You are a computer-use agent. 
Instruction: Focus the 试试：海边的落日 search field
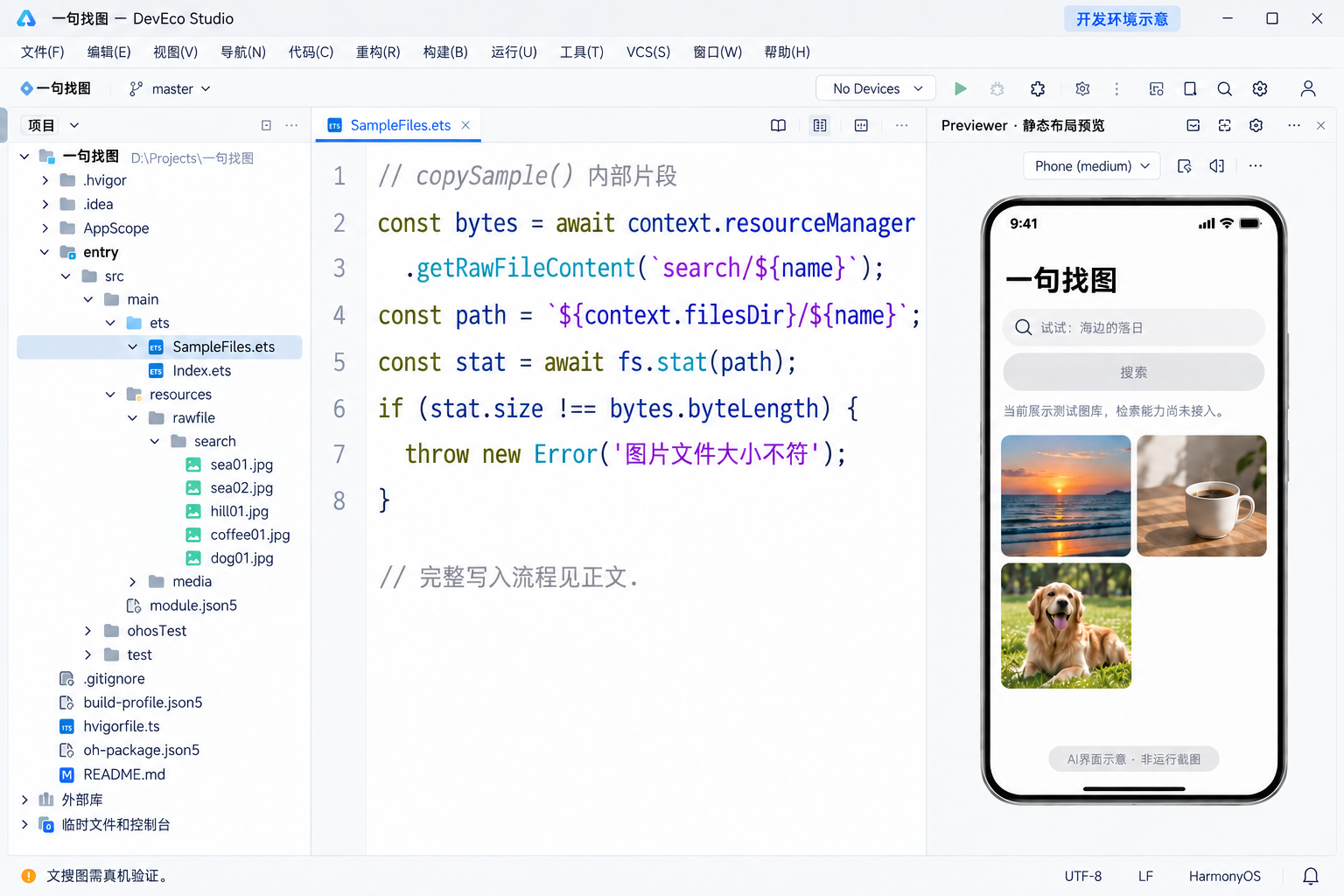[x=1134, y=327]
